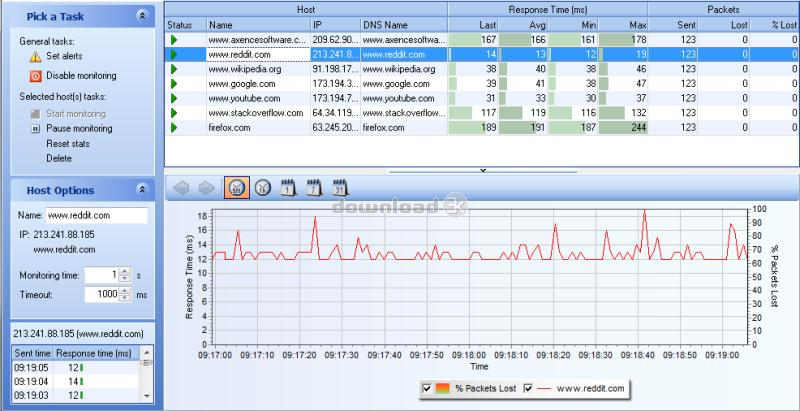Viewport: 800px width, 411px height.
Task: Click the Pause monitoring icon
Action: (35, 129)
